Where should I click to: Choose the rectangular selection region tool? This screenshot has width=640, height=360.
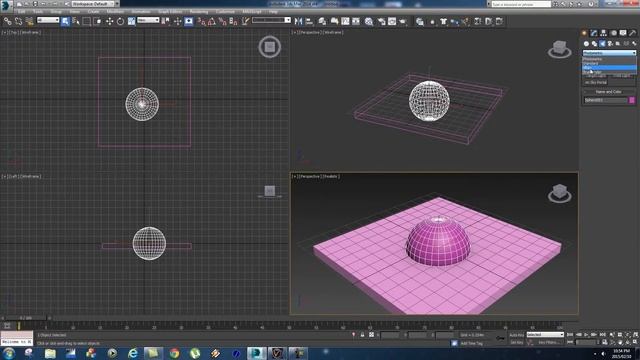click(87, 21)
